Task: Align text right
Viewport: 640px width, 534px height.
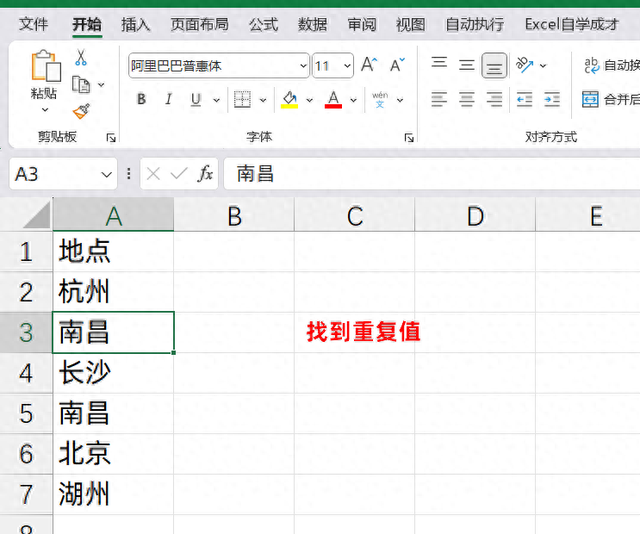Action: (x=494, y=99)
